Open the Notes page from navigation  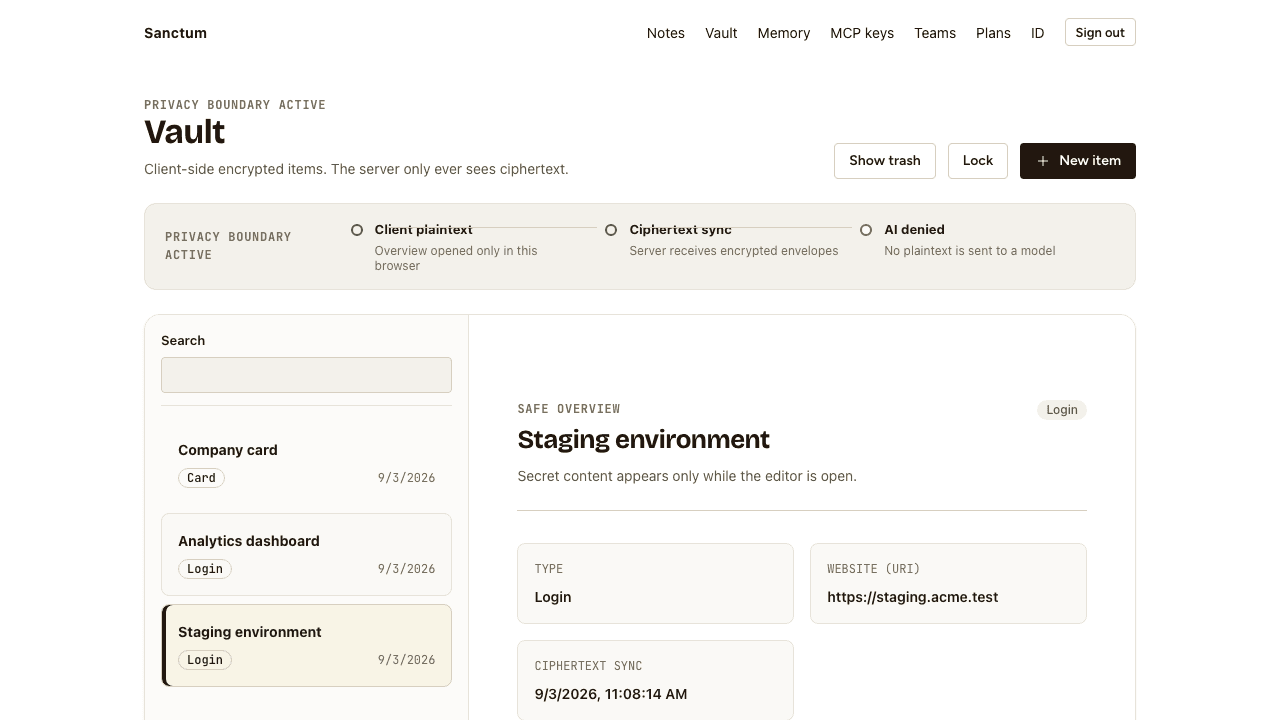click(x=666, y=33)
